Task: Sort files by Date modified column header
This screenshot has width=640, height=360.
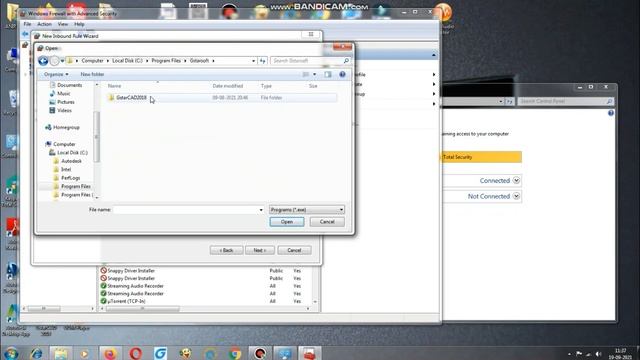Action: 228,86
